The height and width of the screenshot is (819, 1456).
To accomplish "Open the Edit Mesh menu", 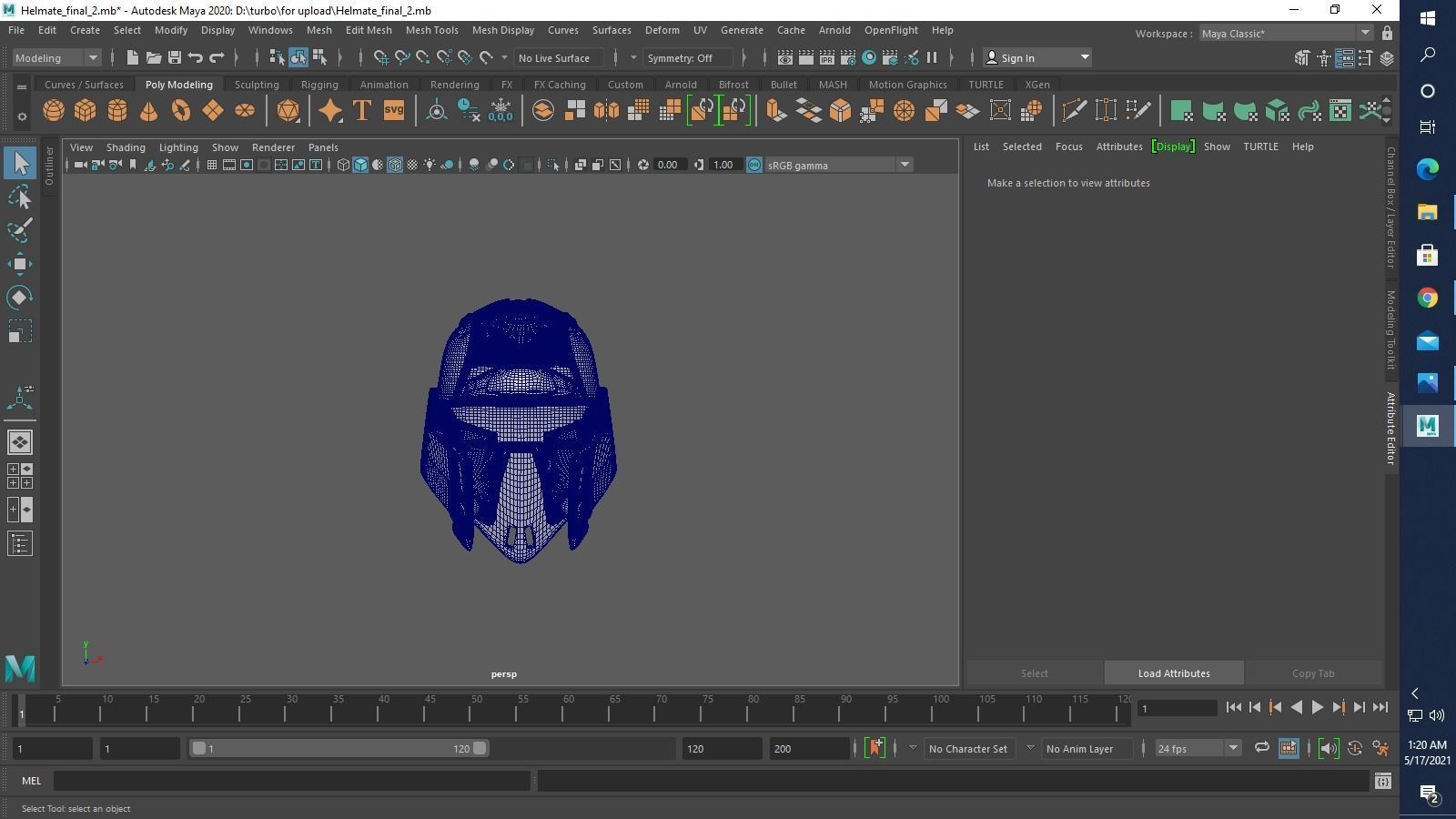I will [369, 30].
